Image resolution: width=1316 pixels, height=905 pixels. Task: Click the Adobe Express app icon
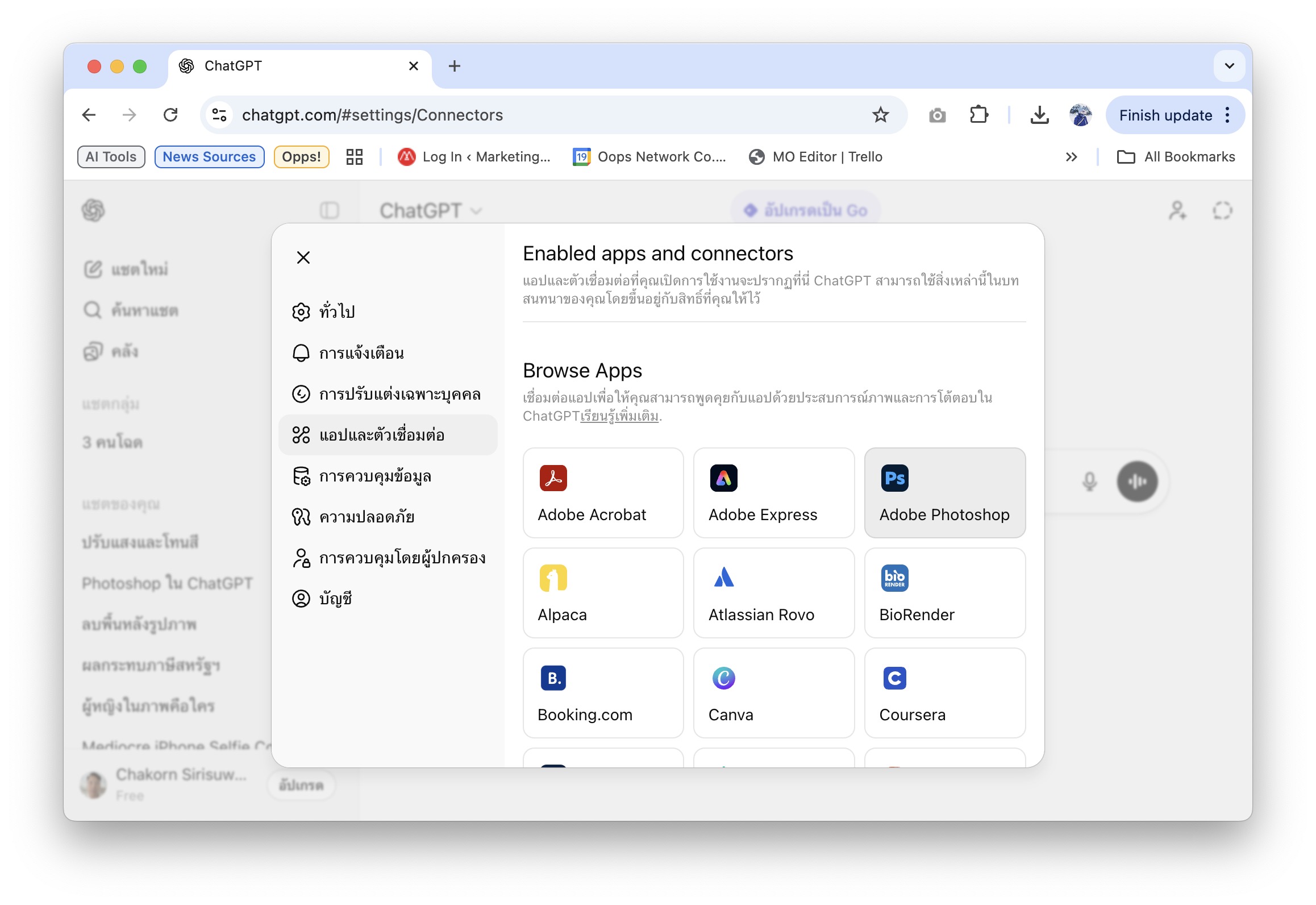click(724, 478)
